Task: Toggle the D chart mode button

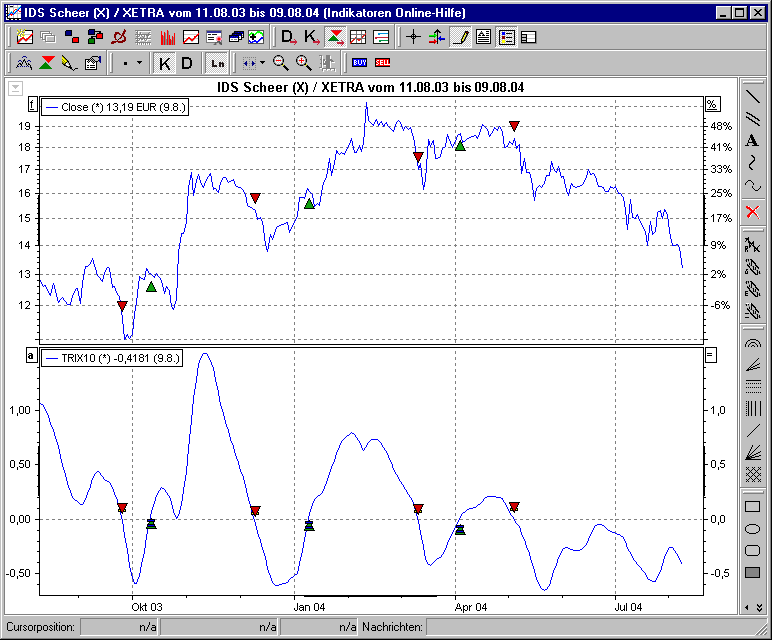Action: click(x=186, y=63)
